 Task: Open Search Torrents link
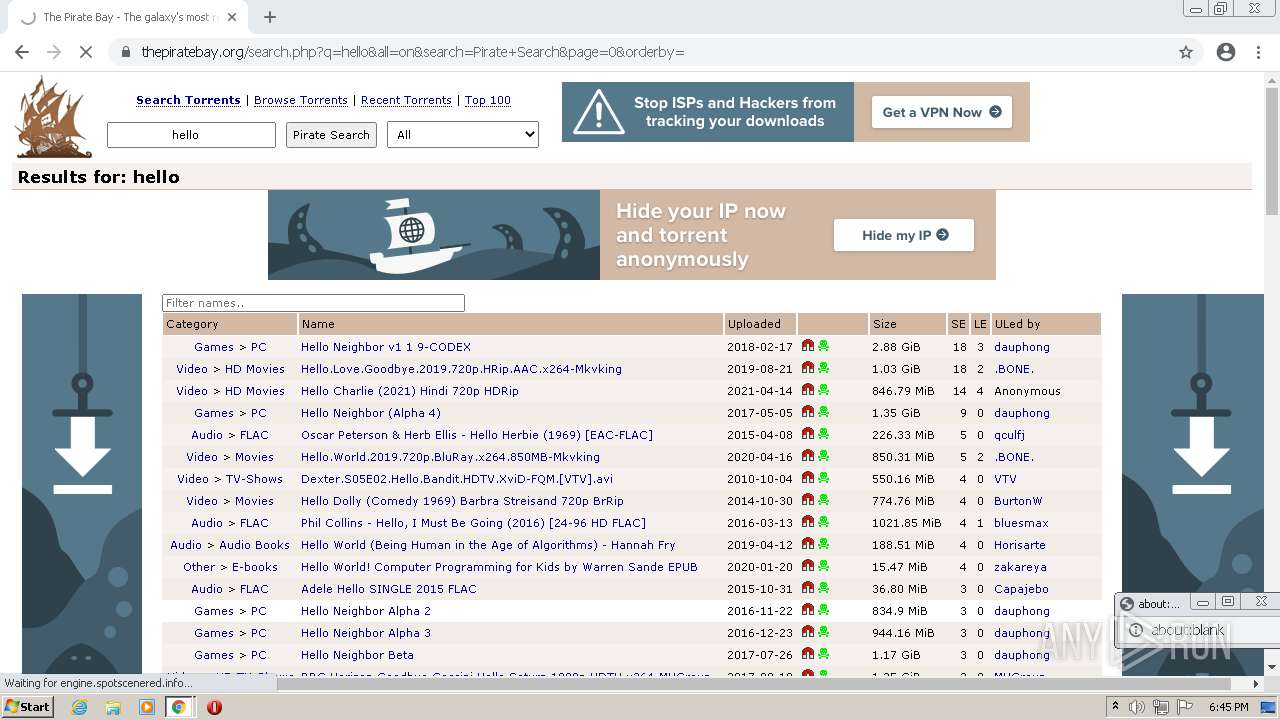coord(188,100)
